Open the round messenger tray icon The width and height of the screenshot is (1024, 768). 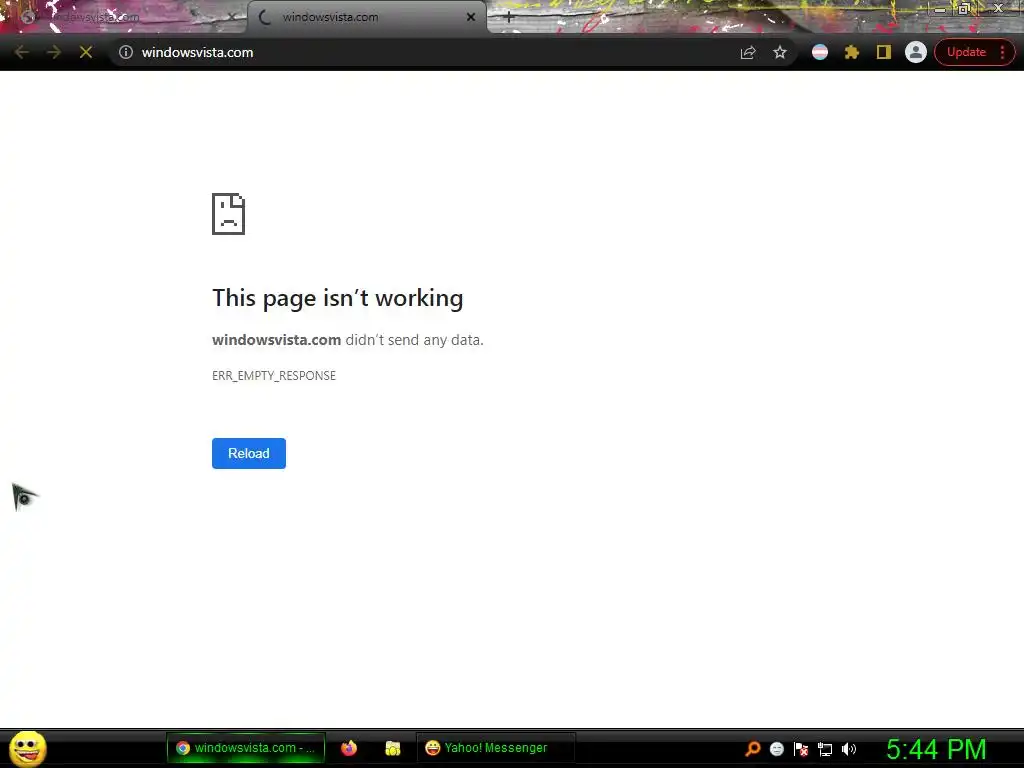click(776, 749)
